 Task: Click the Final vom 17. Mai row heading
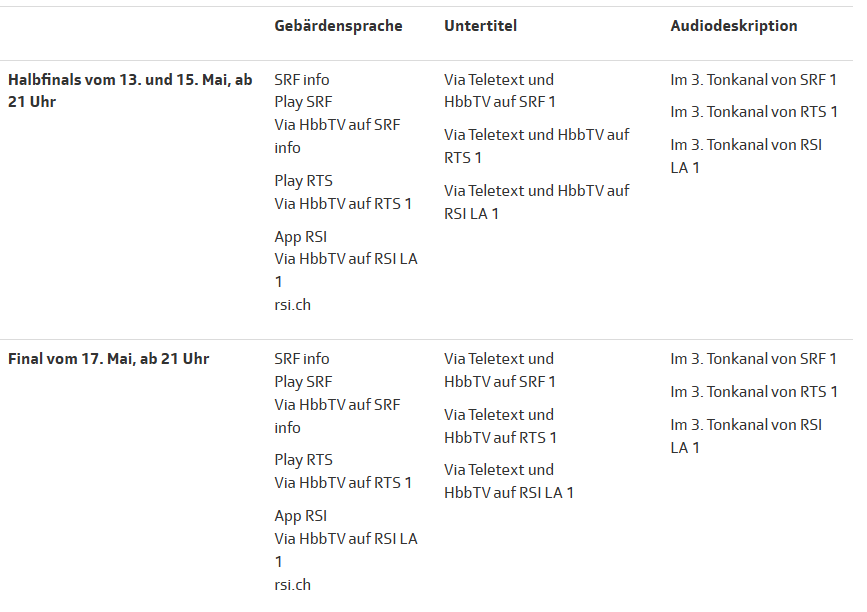coord(108,359)
